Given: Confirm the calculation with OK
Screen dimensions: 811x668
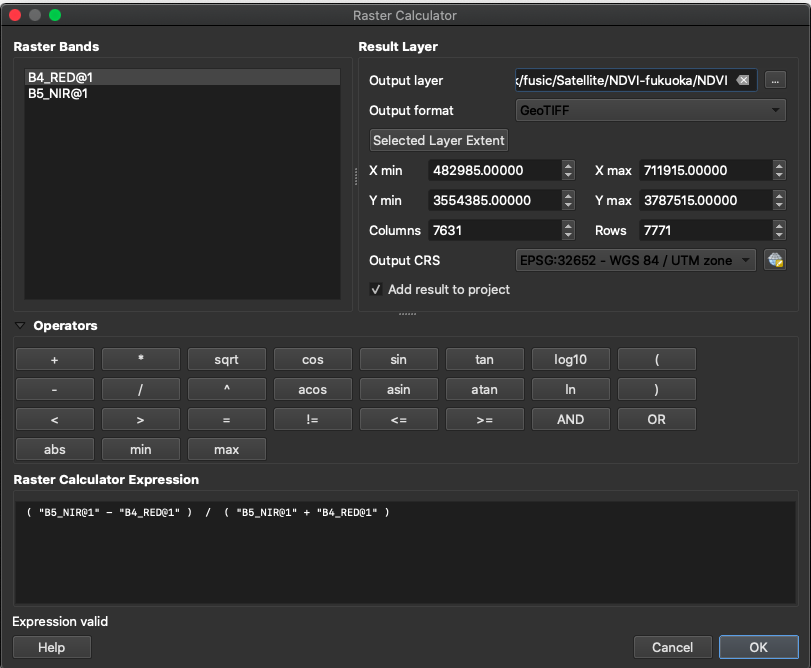Looking at the screenshot, I should coord(758,647).
